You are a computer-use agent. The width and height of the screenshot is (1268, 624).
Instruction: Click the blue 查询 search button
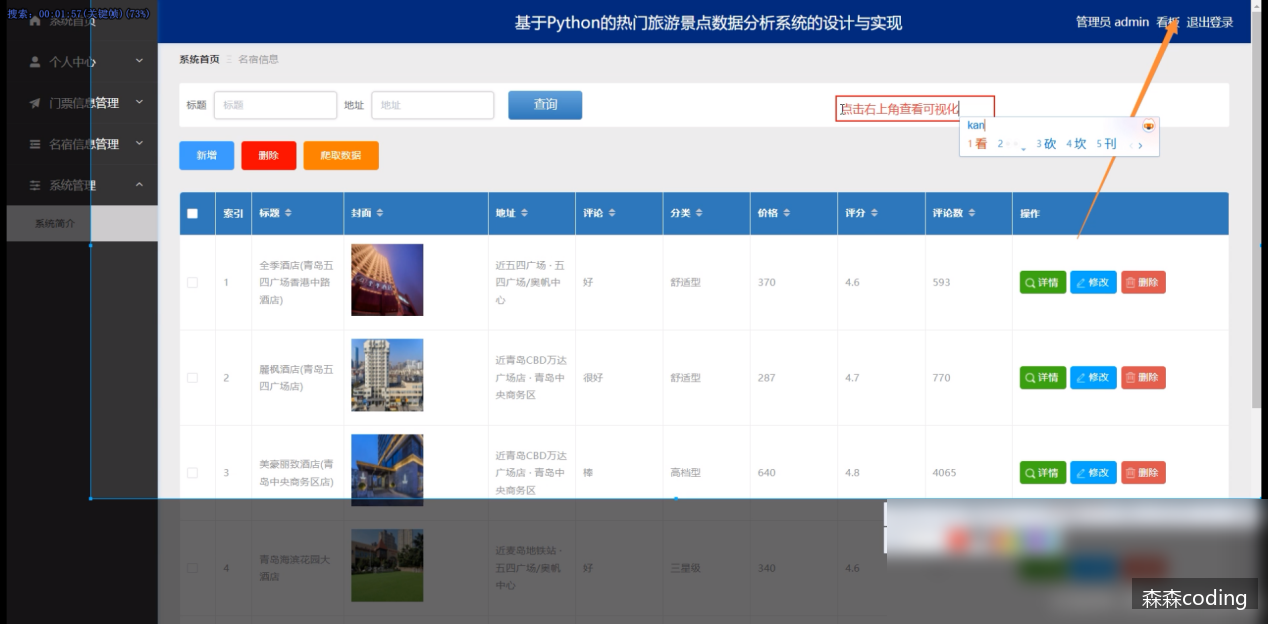[x=545, y=104]
